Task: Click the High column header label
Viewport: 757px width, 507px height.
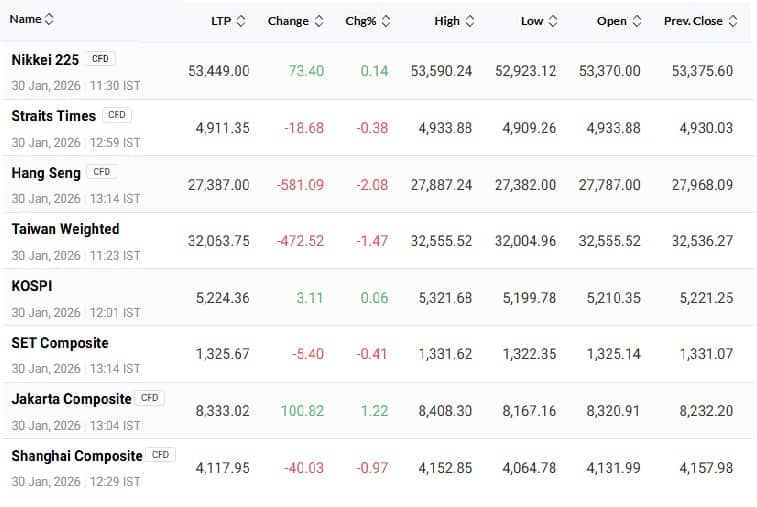Action: pyautogui.click(x=447, y=21)
